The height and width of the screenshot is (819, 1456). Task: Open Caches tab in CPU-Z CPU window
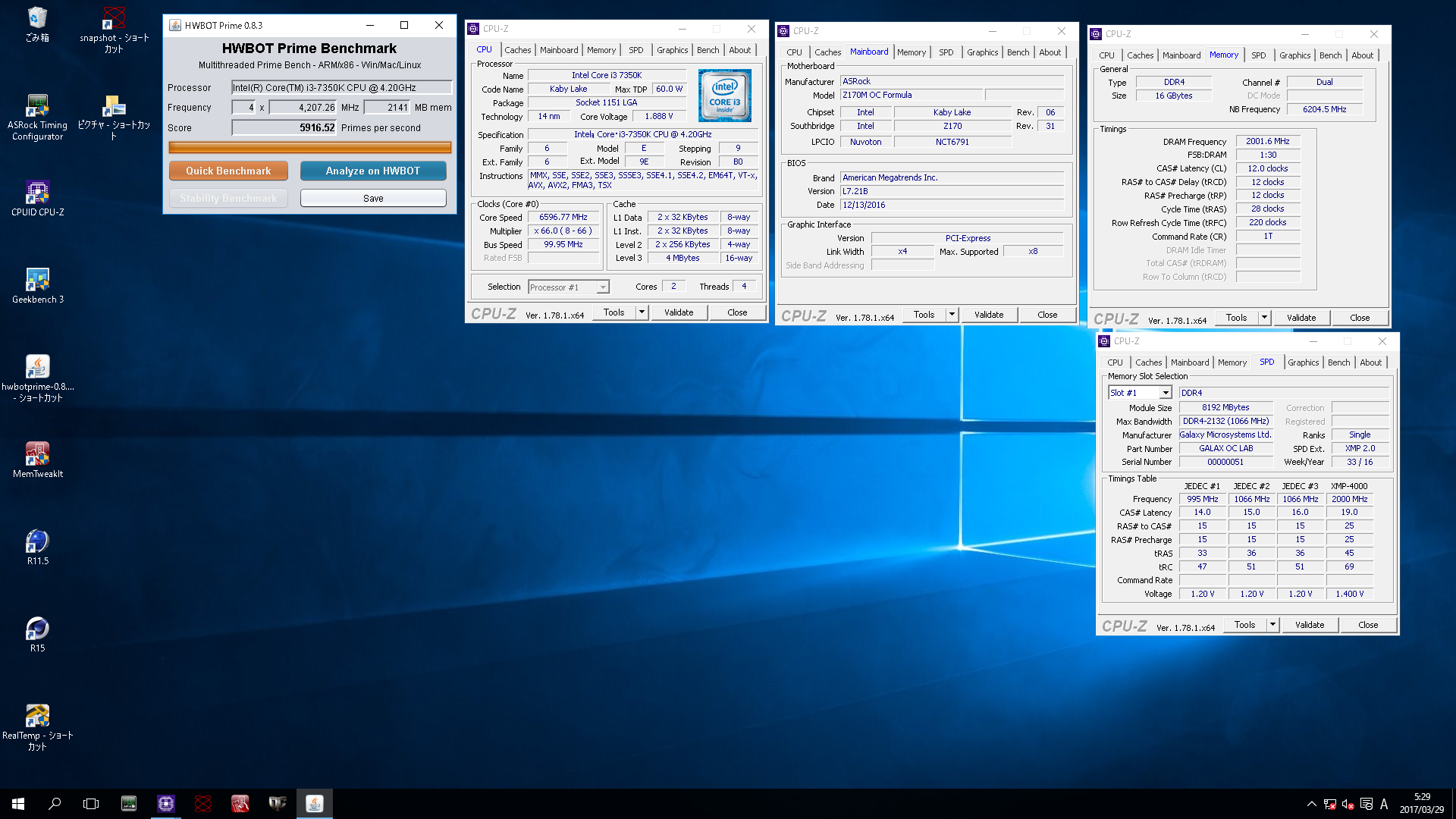point(518,50)
